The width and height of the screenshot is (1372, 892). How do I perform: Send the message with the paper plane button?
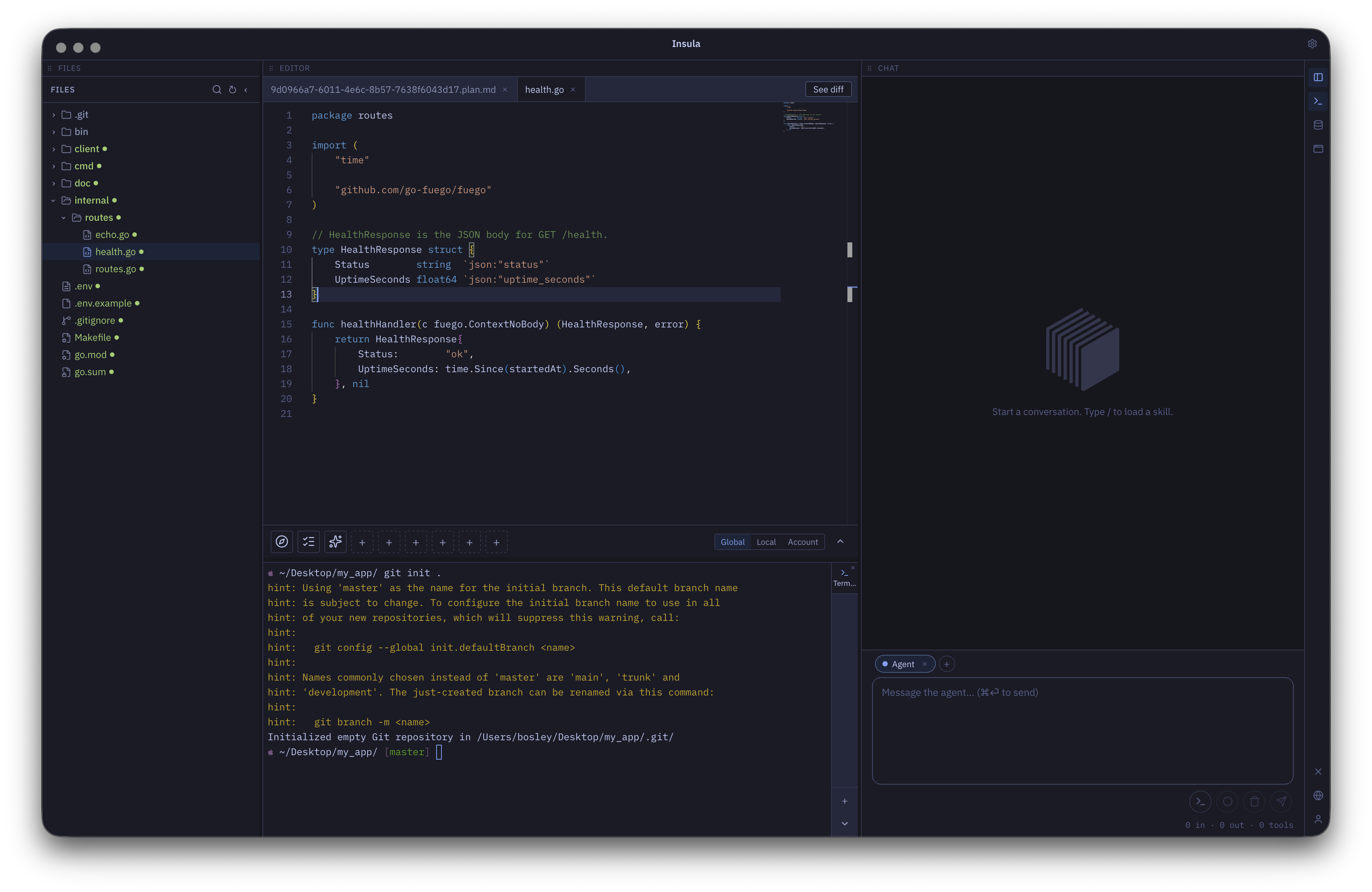click(1281, 801)
